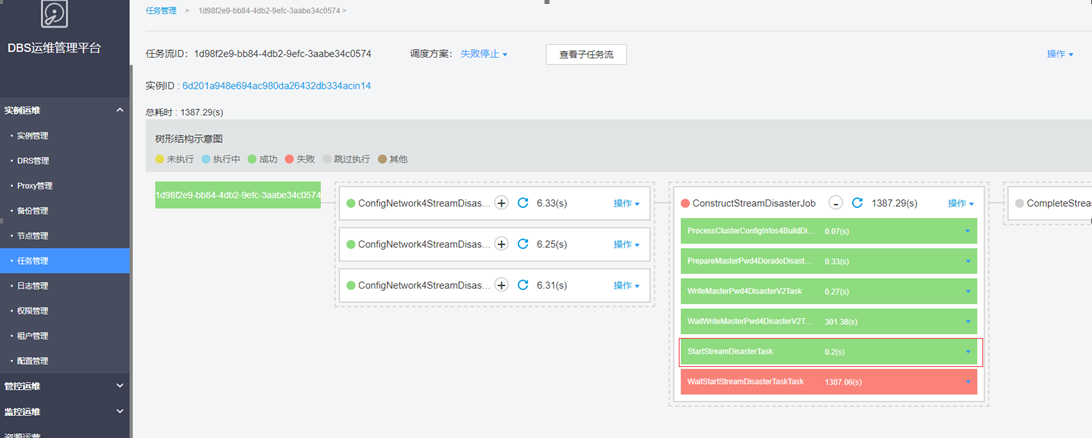Click the DBS platform disk logo icon

[54, 14]
